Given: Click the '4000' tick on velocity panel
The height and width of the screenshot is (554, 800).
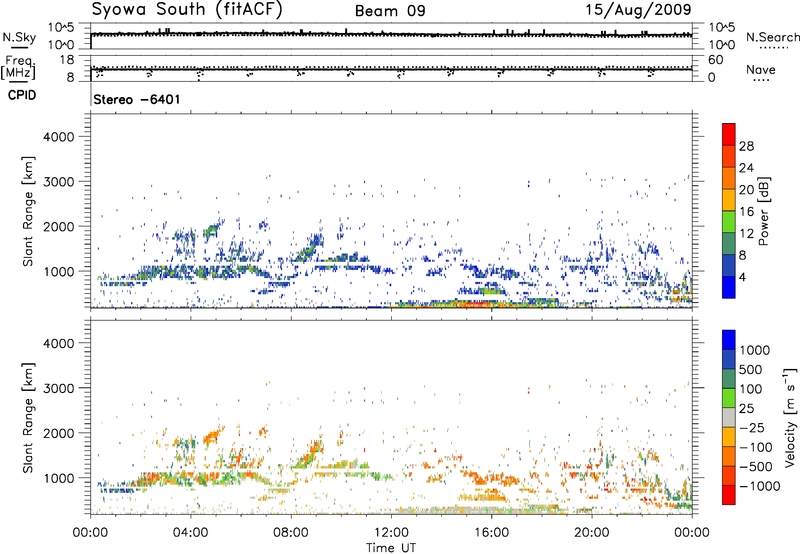Looking at the screenshot, I should click(59, 343).
